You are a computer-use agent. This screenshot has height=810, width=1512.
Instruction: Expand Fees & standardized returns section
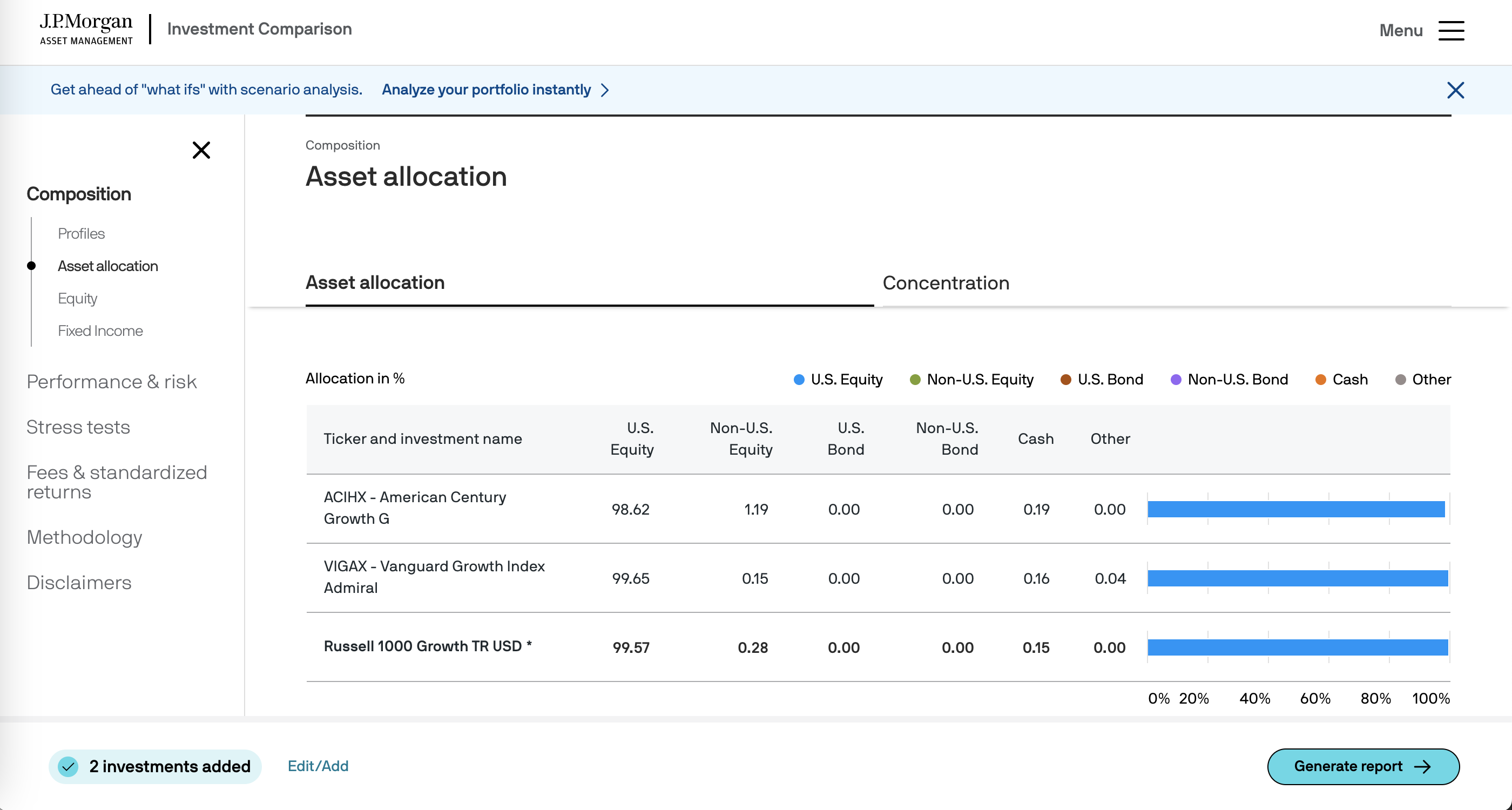[116, 482]
